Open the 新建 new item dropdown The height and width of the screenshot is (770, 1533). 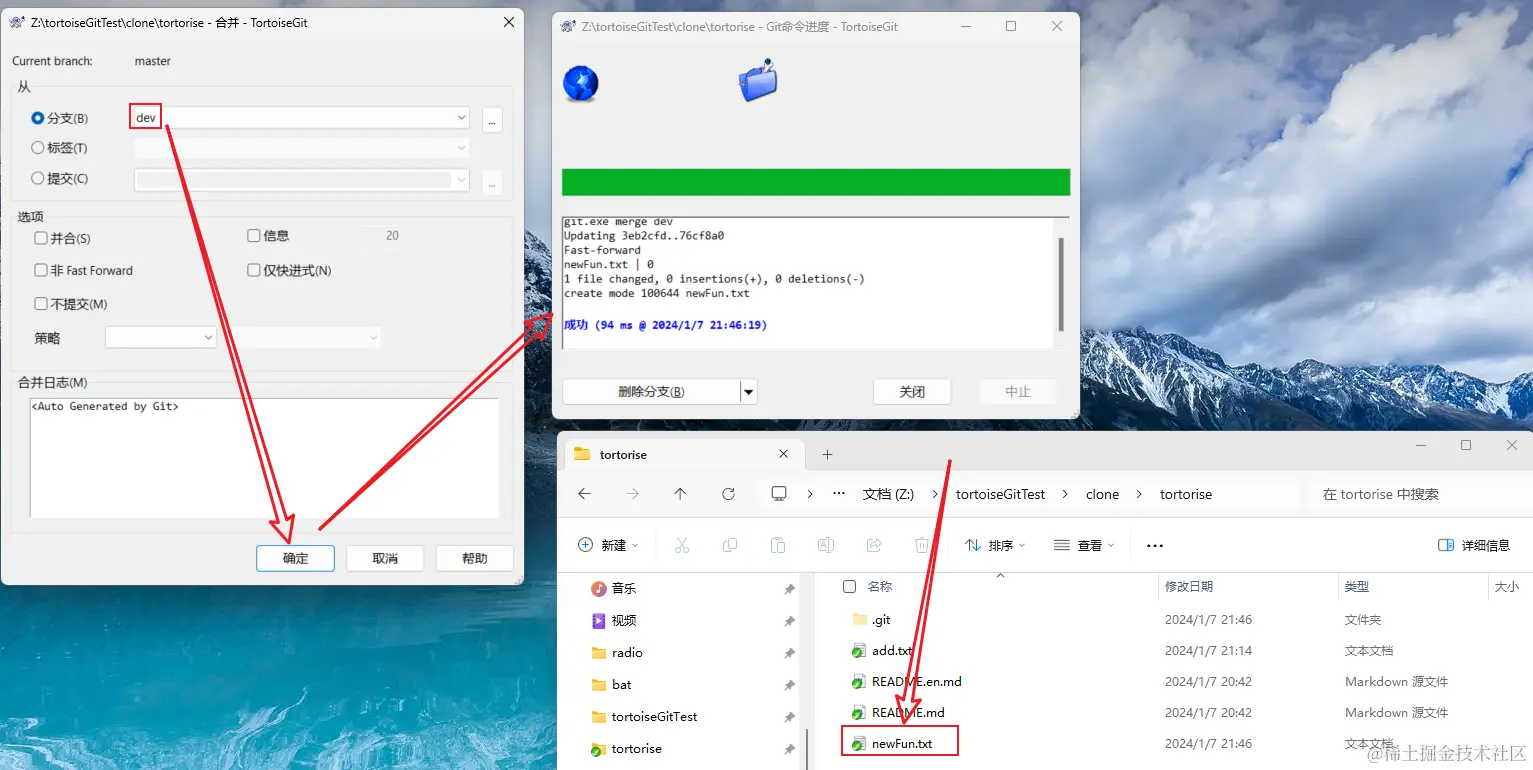tap(609, 545)
